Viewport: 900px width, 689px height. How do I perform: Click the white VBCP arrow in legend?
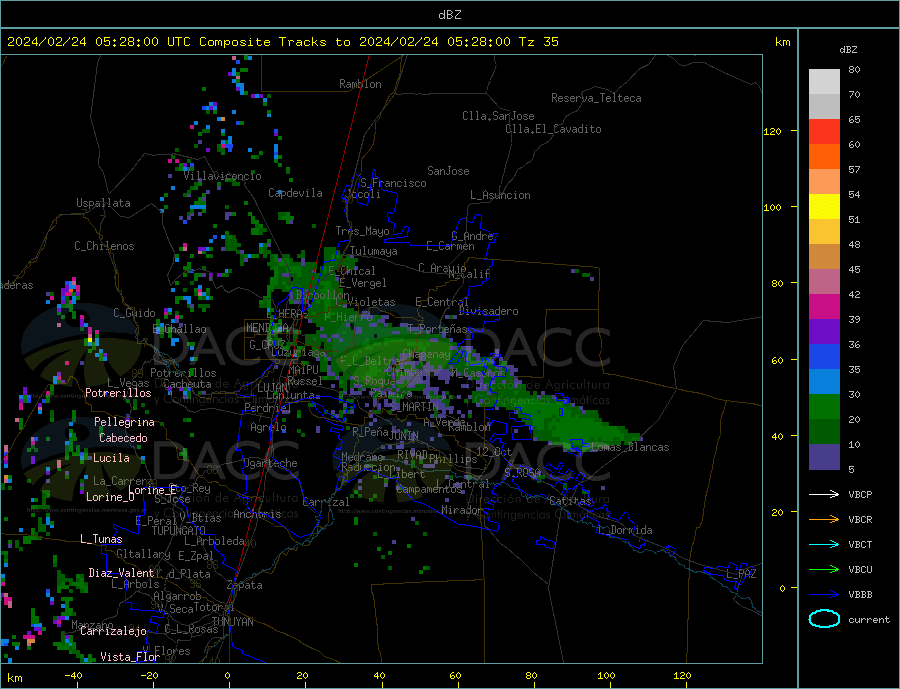(x=825, y=494)
